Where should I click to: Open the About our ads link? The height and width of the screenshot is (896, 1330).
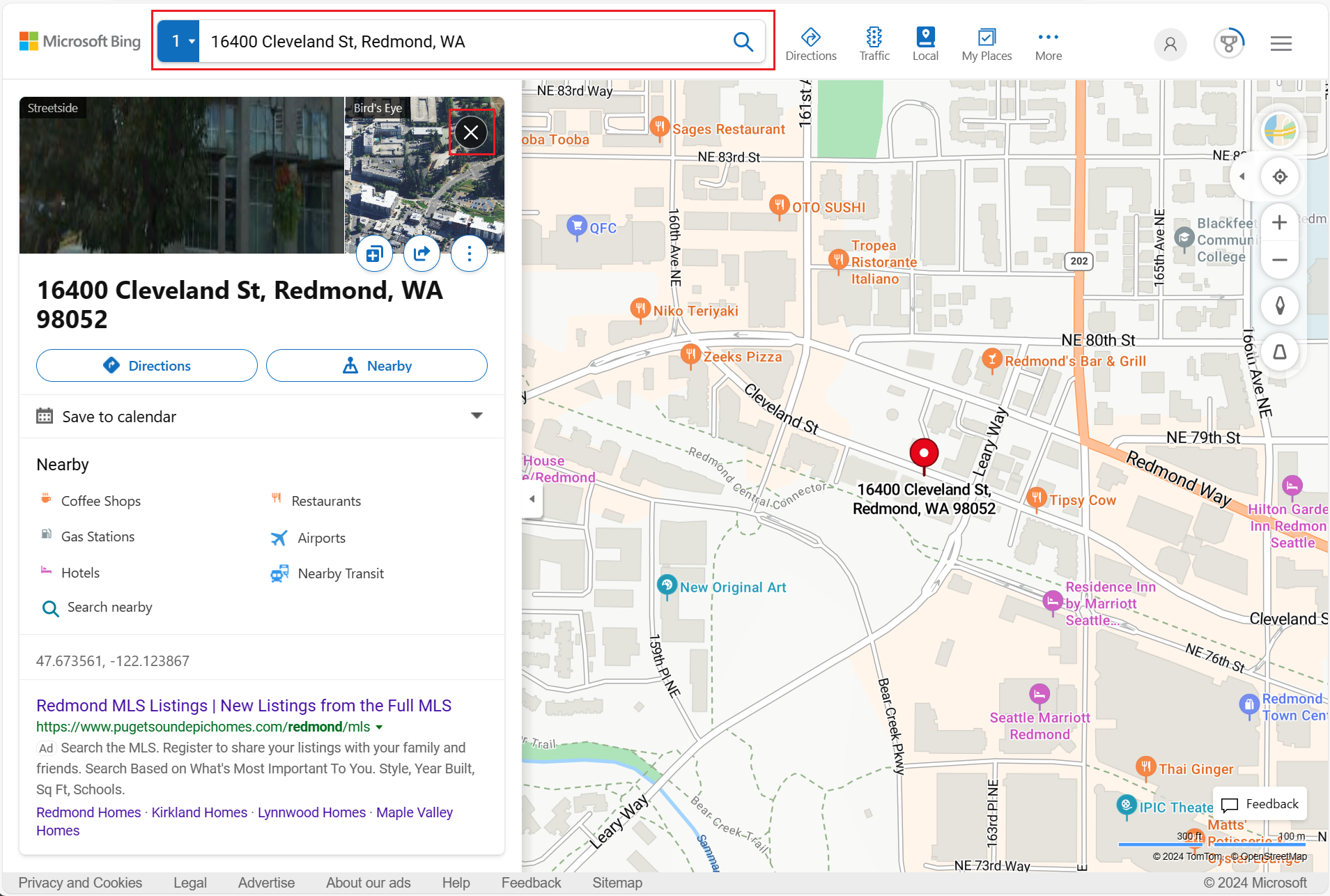pyautogui.click(x=369, y=883)
